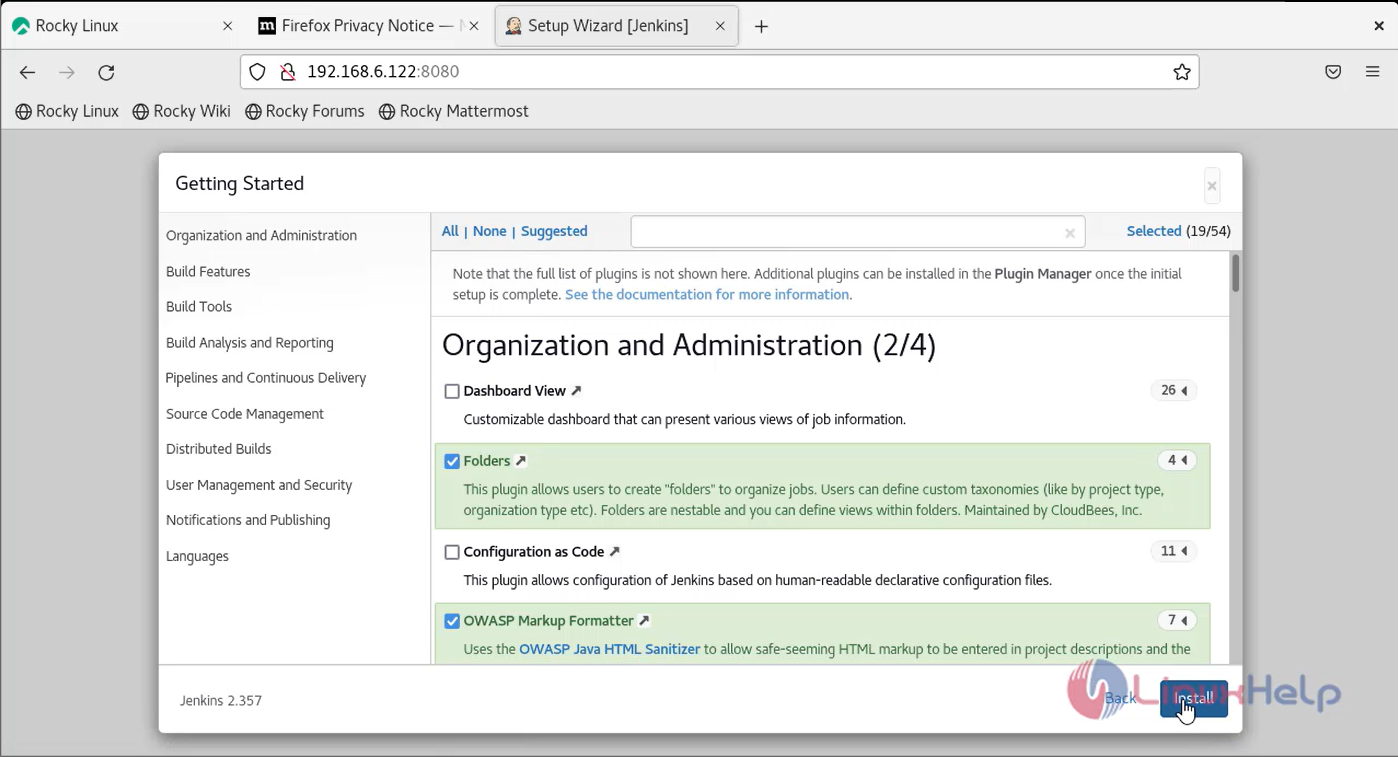This screenshot has width=1398, height=757.
Task: Clear the plugin search field
Action: tap(1069, 233)
